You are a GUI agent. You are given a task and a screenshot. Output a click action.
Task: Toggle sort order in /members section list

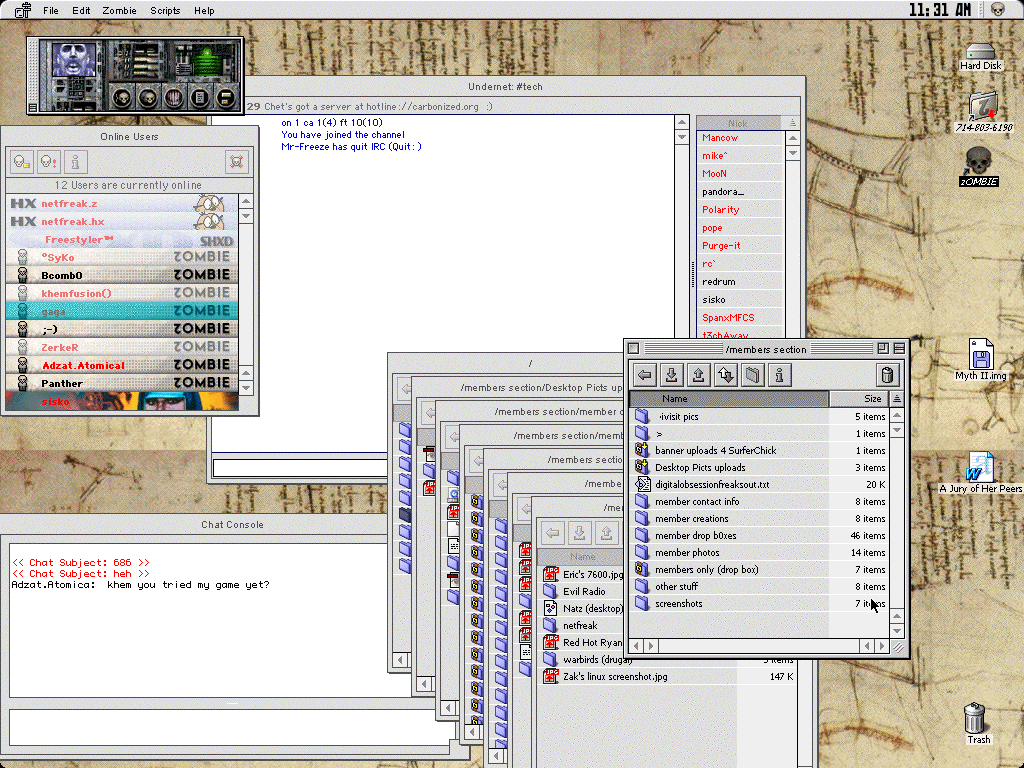point(897,398)
